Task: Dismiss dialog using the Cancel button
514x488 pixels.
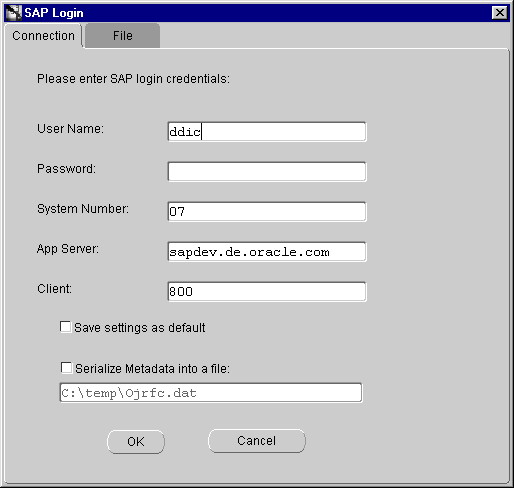Action: (257, 441)
